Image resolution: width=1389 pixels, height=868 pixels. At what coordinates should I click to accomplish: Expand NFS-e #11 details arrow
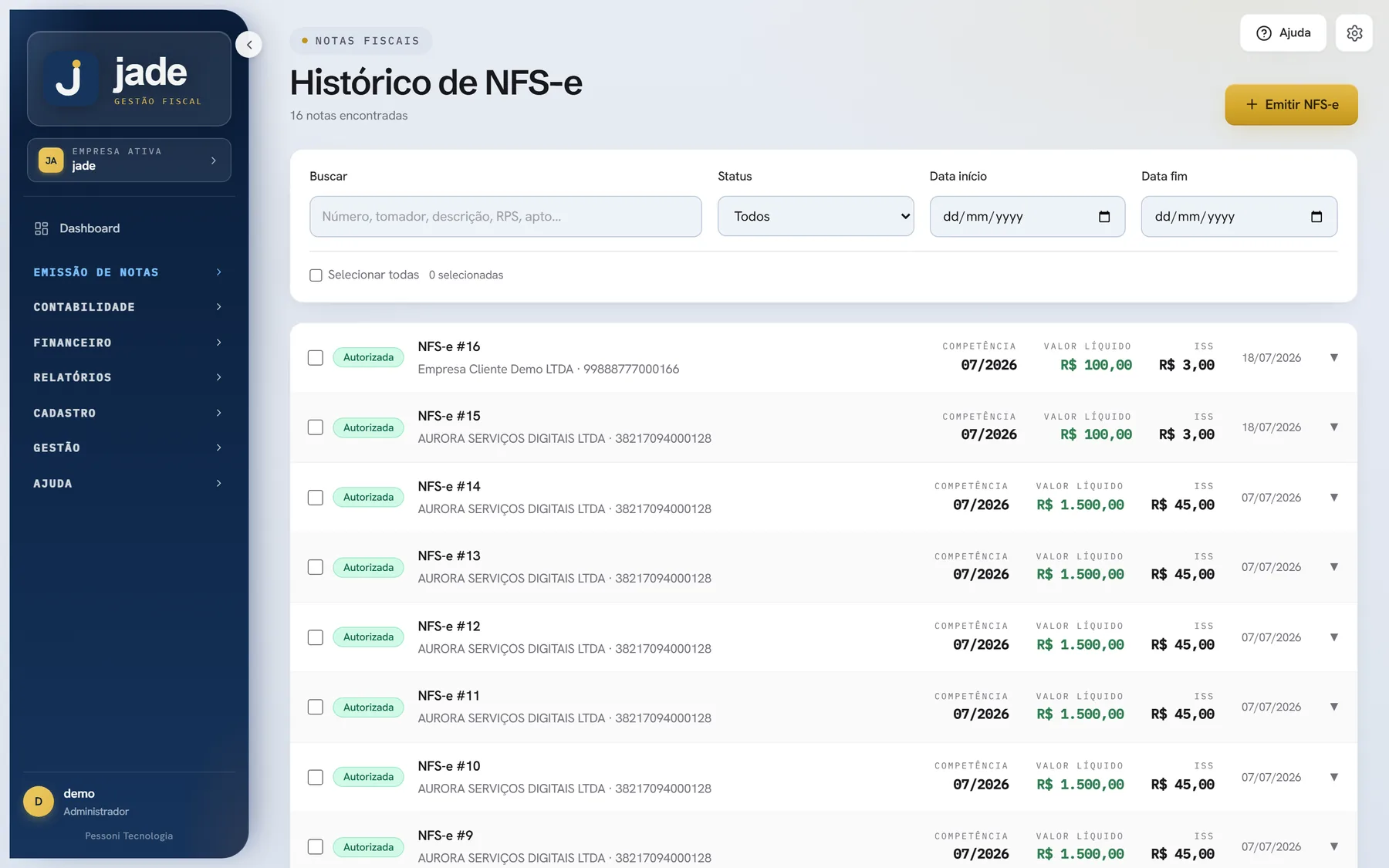coord(1333,707)
